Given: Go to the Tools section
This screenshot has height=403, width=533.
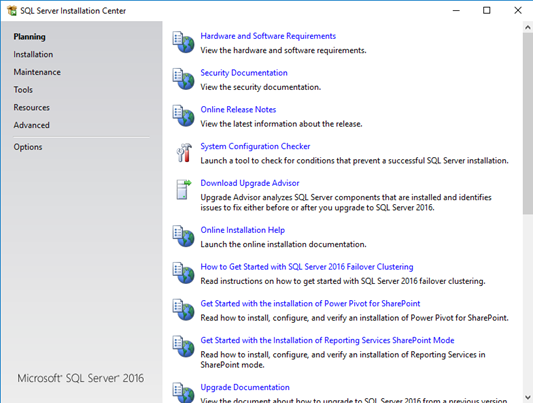Looking at the screenshot, I should click(x=23, y=90).
